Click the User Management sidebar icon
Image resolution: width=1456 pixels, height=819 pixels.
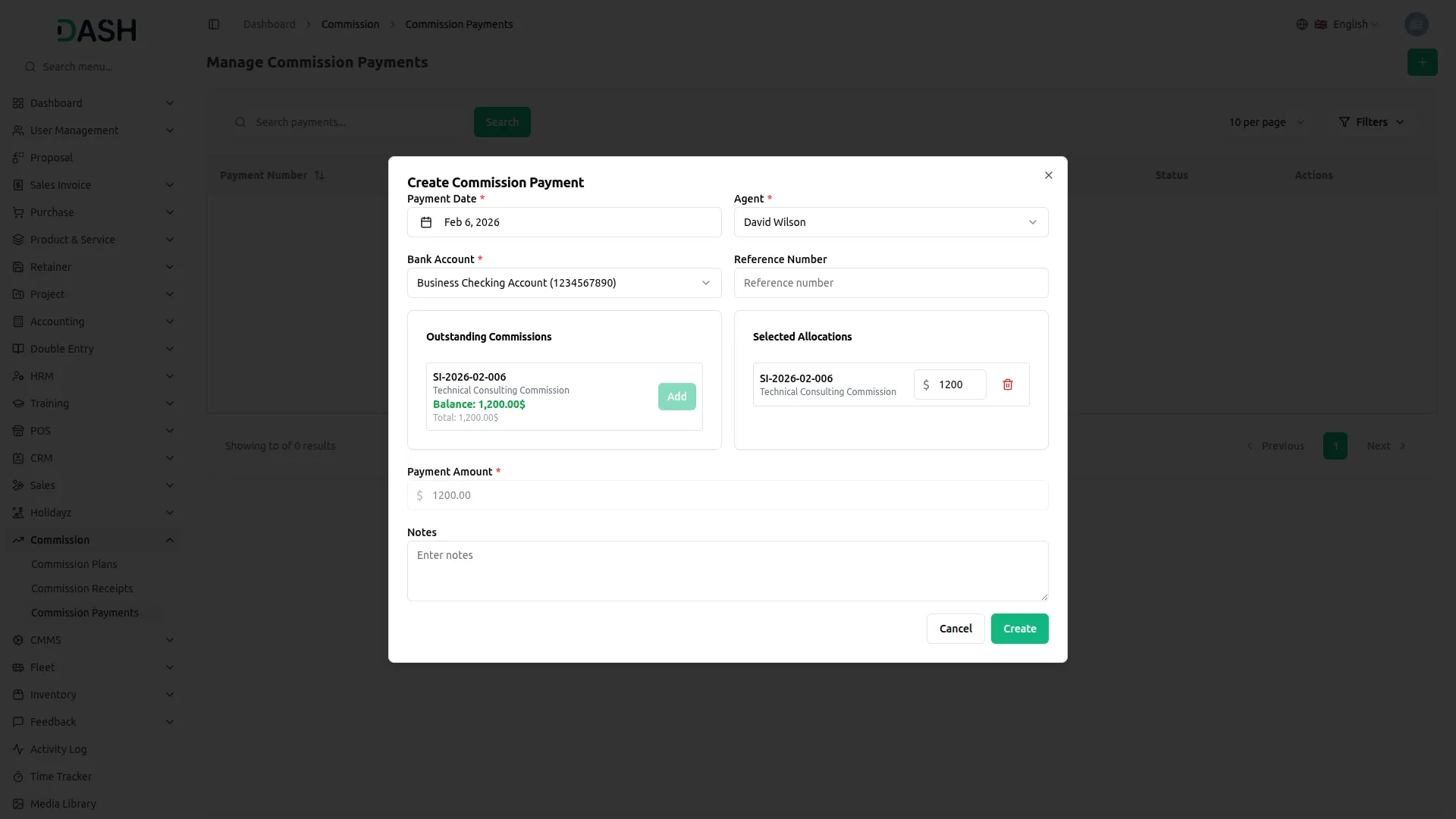tap(18, 130)
